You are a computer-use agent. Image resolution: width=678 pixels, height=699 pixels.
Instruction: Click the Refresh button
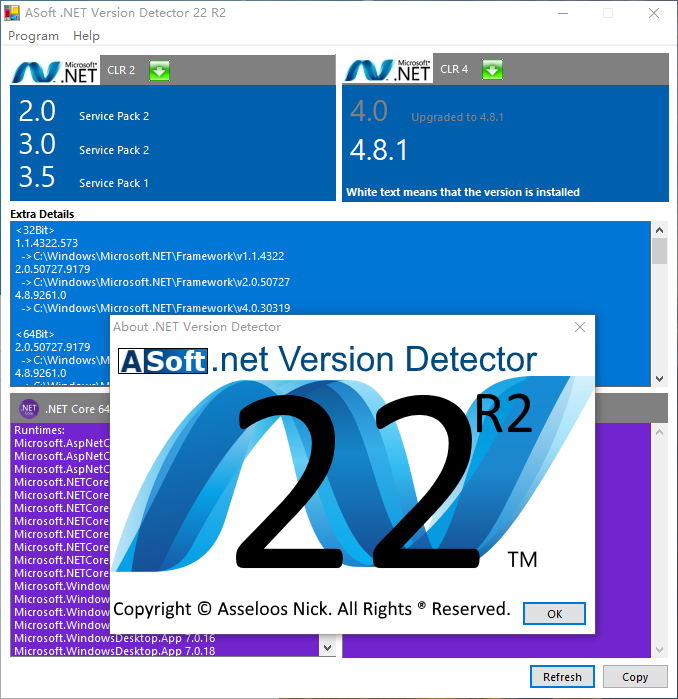pos(562,677)
